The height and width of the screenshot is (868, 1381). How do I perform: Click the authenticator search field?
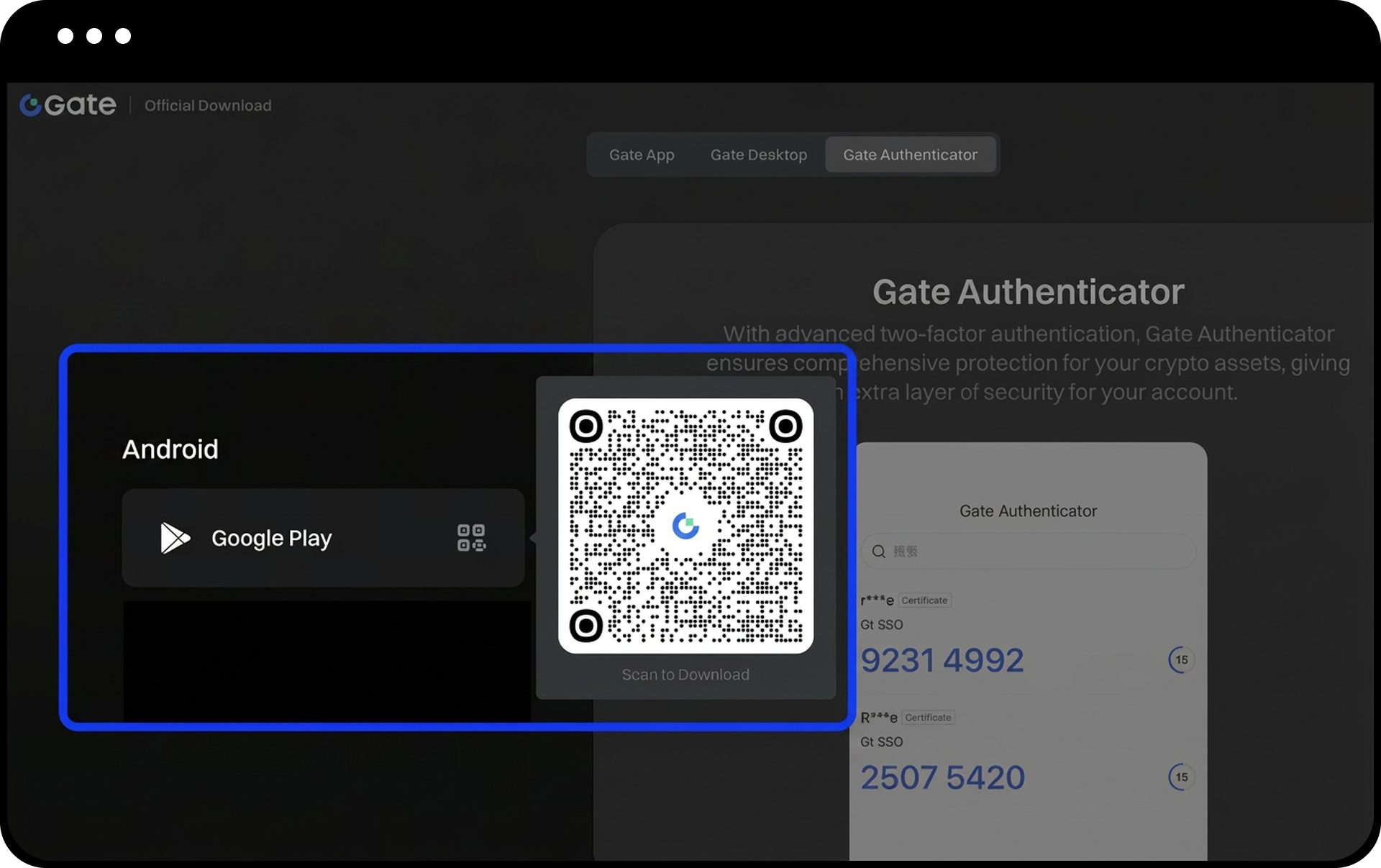click(x=1036, y=552)
